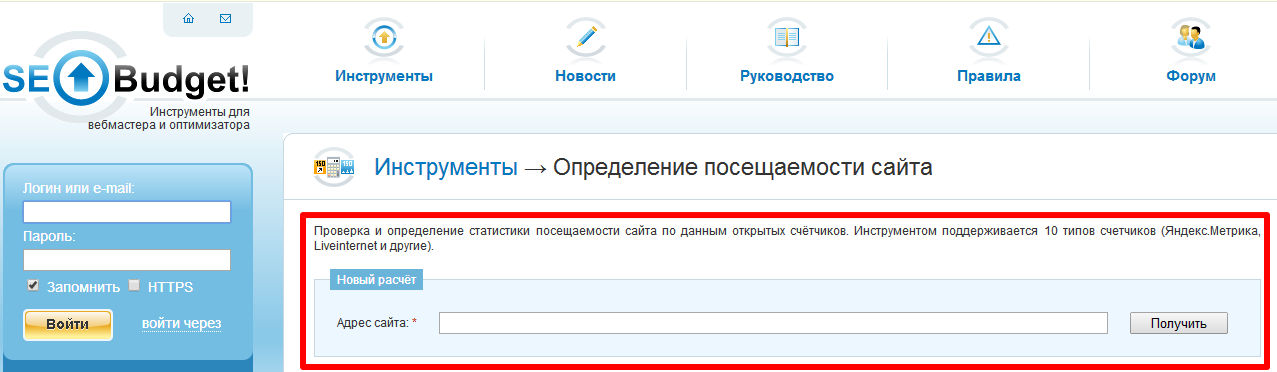Follow the Инструменты breadcrumb link in heading
Image resolution: width=1277 pixels, height=372 pixels.
click(x=446, y=167)
